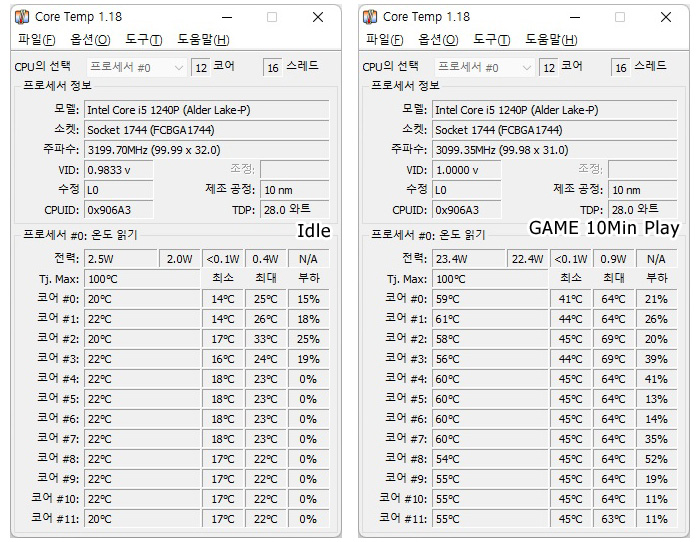Open 도움말(H) menu in the left window
The width and height of the screenshot is (700, 542).
tap(203, 40)
